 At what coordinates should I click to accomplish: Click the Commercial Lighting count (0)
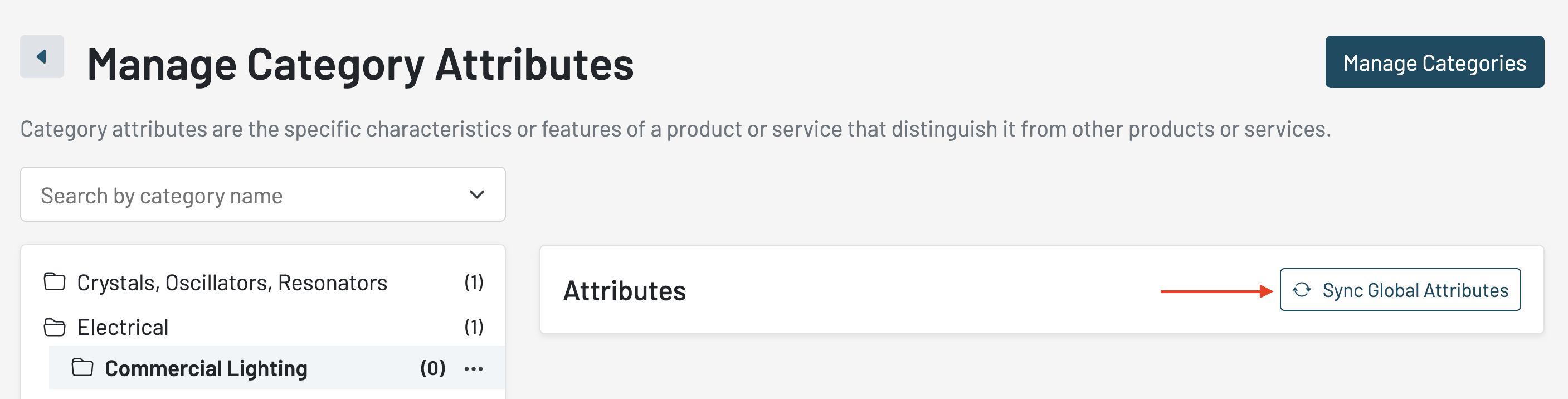point(433,368)
